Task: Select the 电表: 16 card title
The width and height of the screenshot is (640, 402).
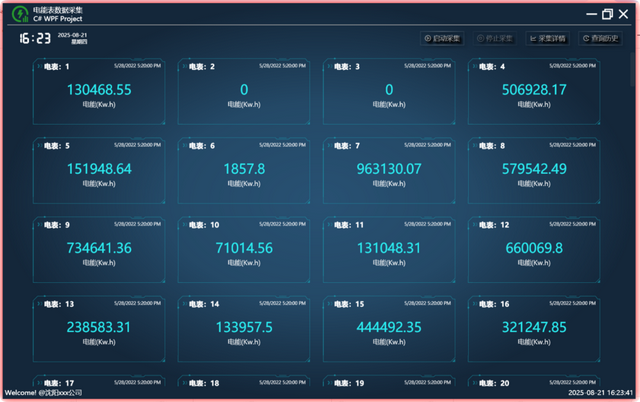Action: click(x=494, y=304)
